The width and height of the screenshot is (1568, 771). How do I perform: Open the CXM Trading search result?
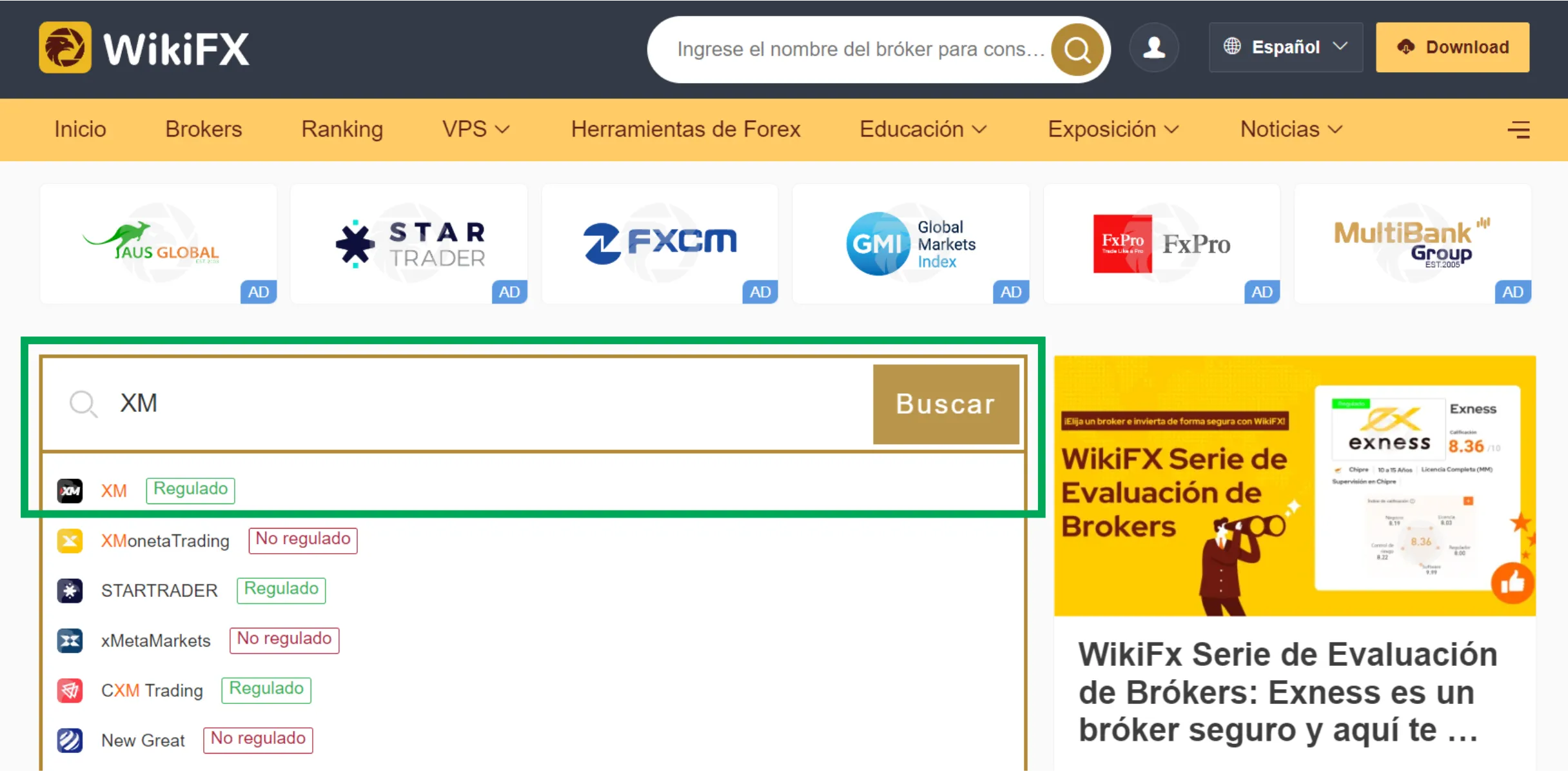point(533,690)
